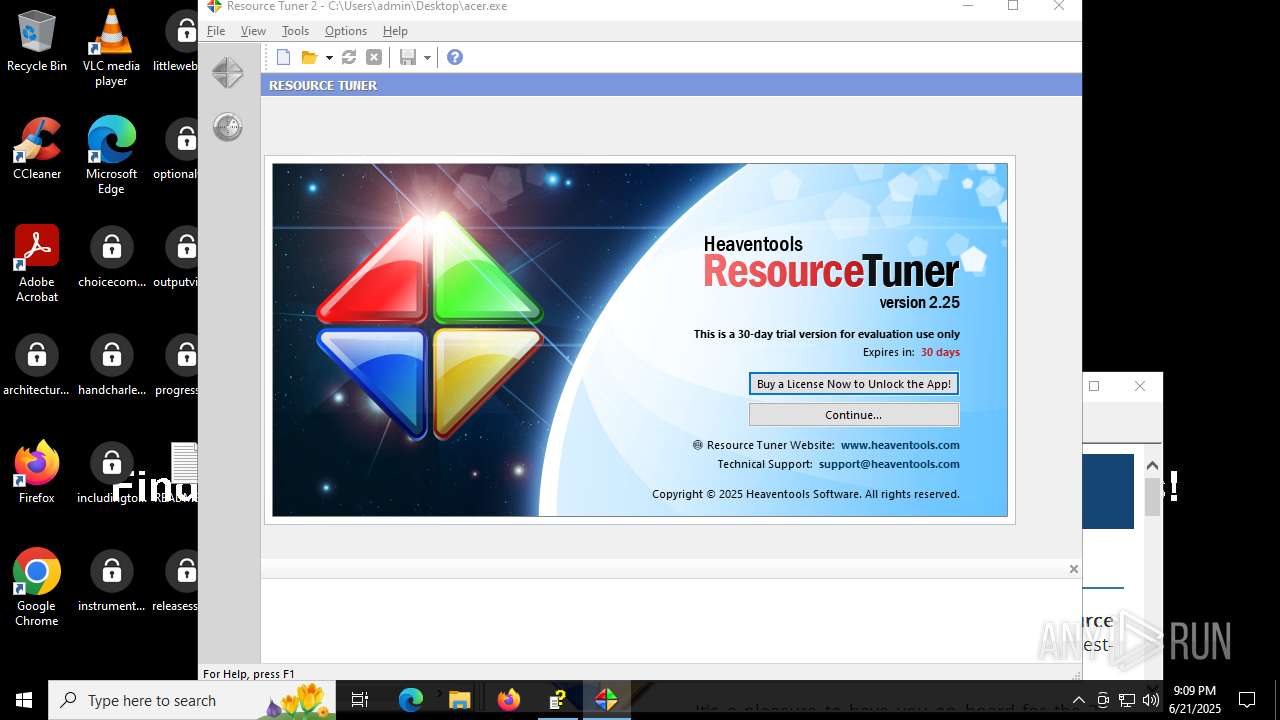Click the New file icon in toolbar

pyautogui.click(x=283, y=57)
